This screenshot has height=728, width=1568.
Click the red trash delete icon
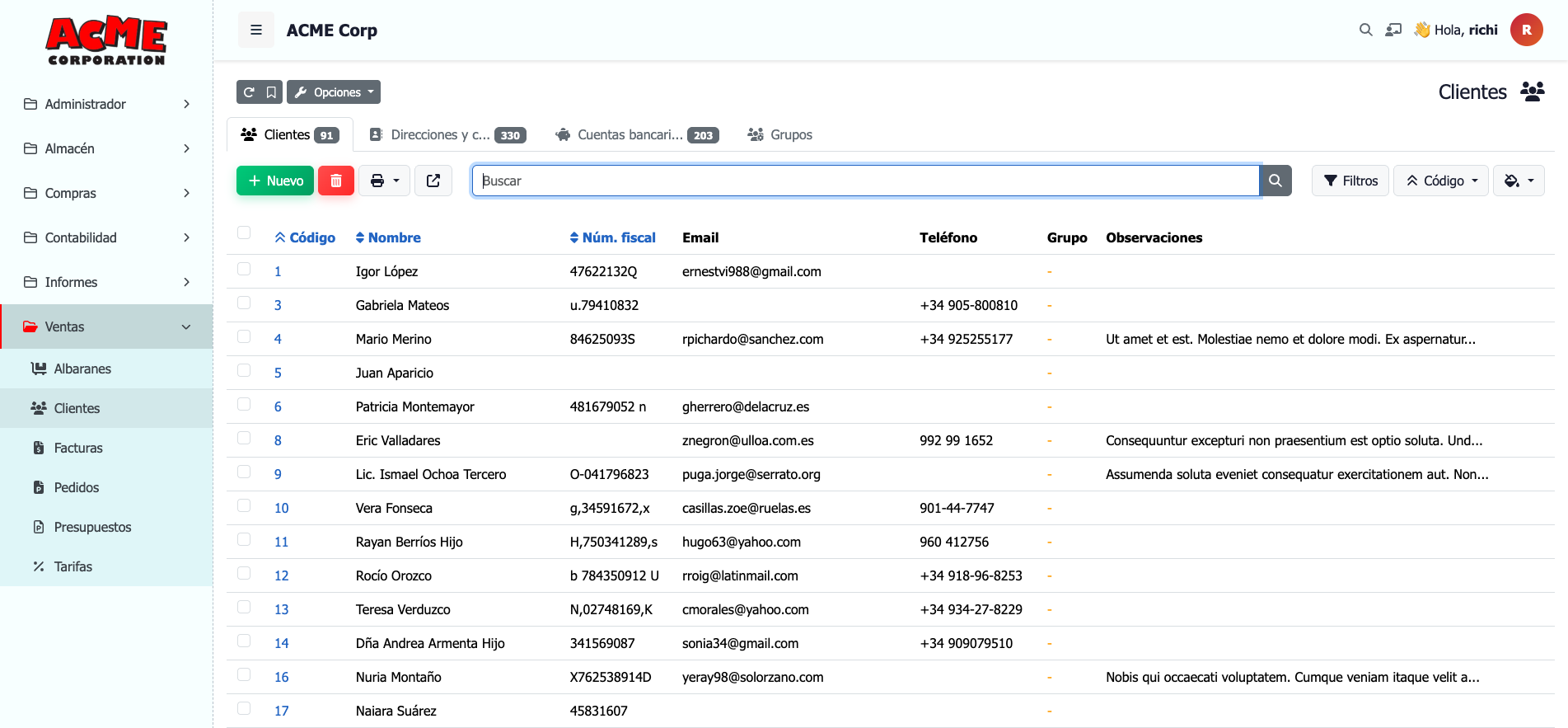(x=336, y=181)
